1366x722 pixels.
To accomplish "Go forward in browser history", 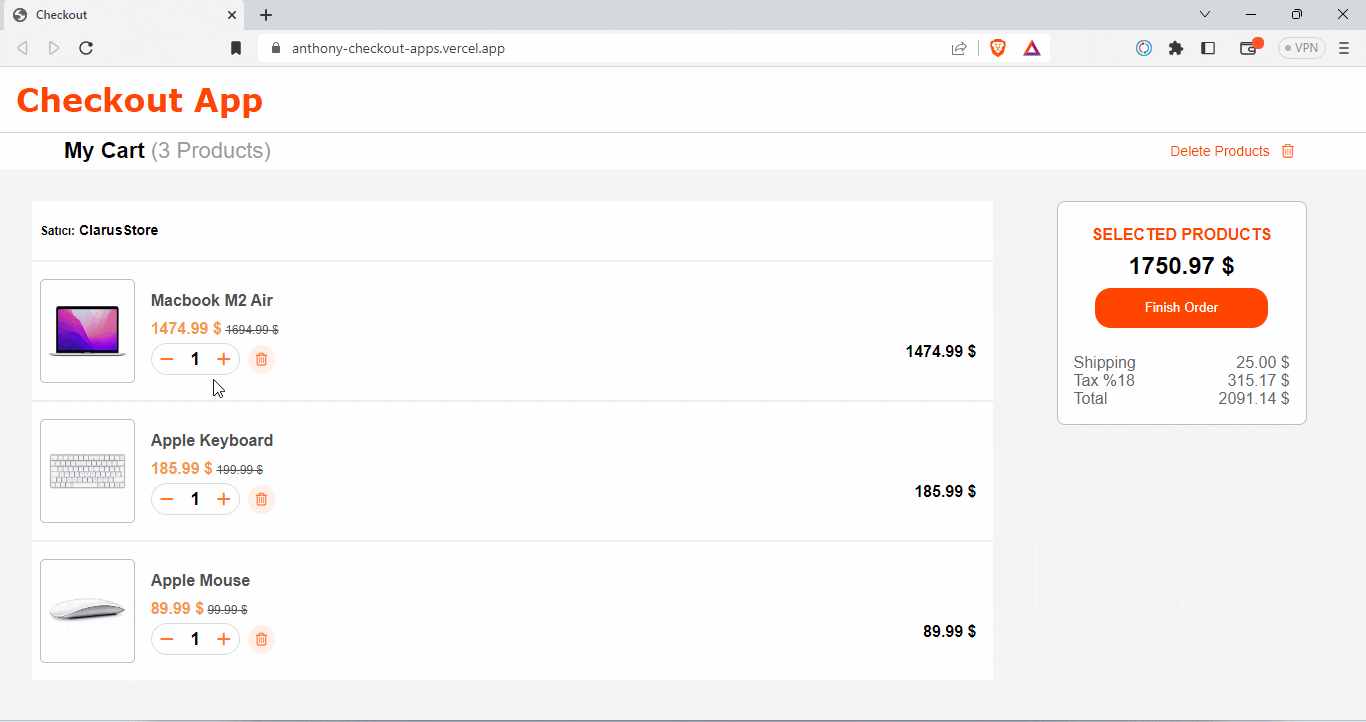I will coord(54,48).
